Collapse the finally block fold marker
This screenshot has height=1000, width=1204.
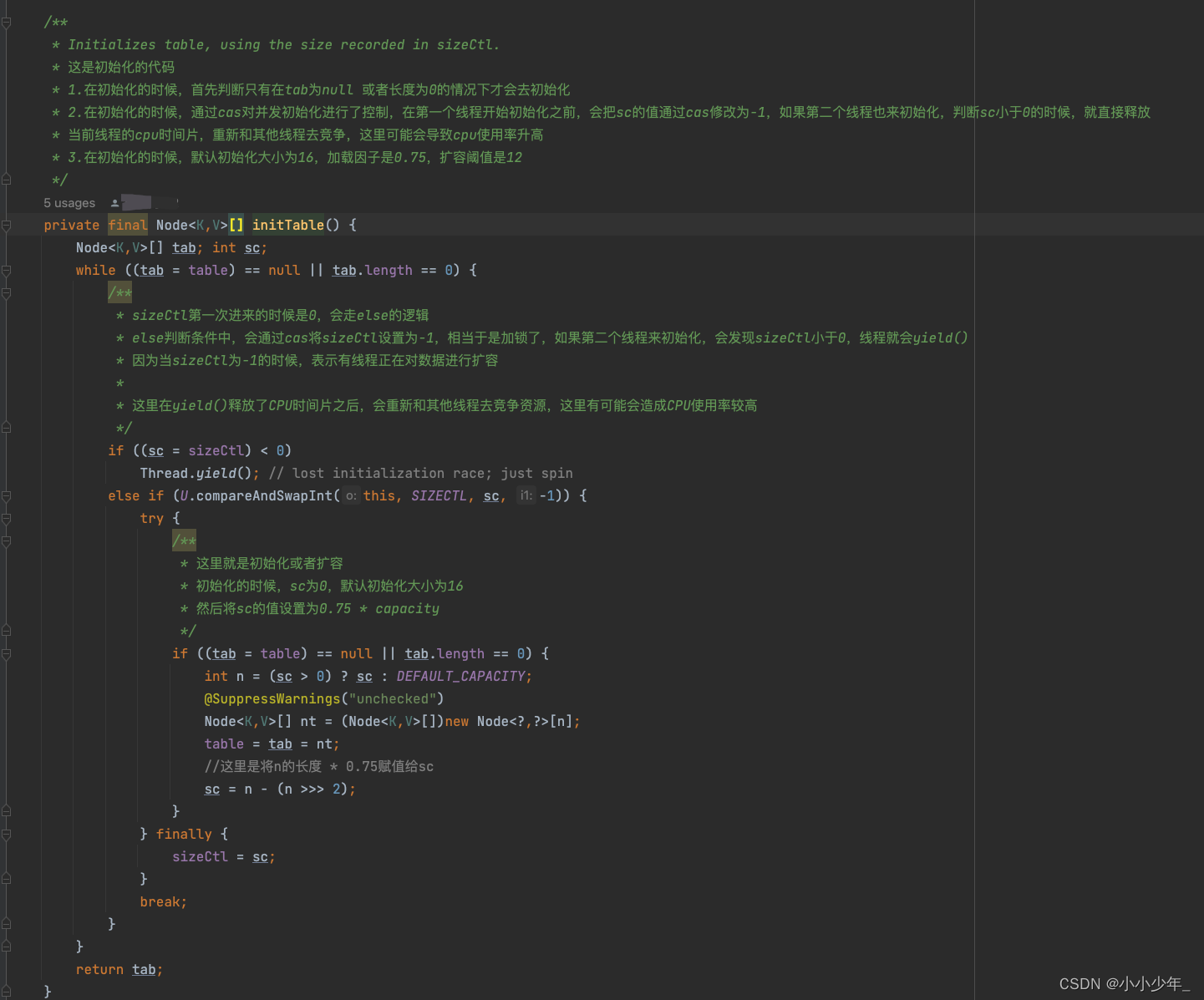point(6,835)
